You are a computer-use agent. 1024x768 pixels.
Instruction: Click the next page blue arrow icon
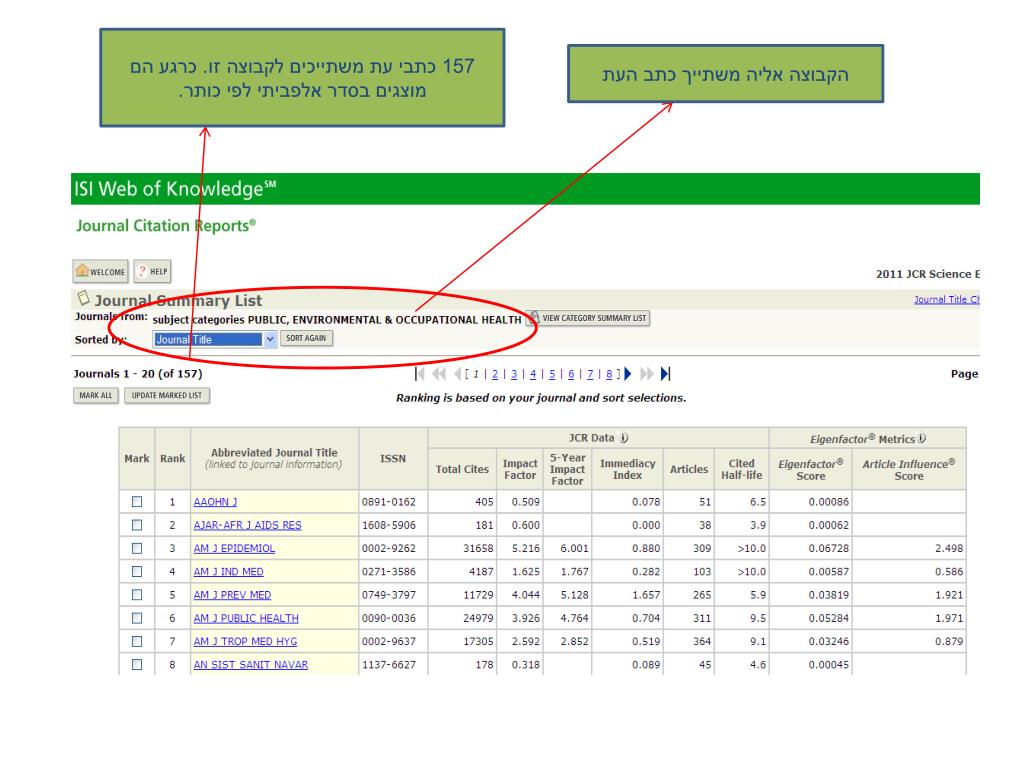click(x=628, y=374)
